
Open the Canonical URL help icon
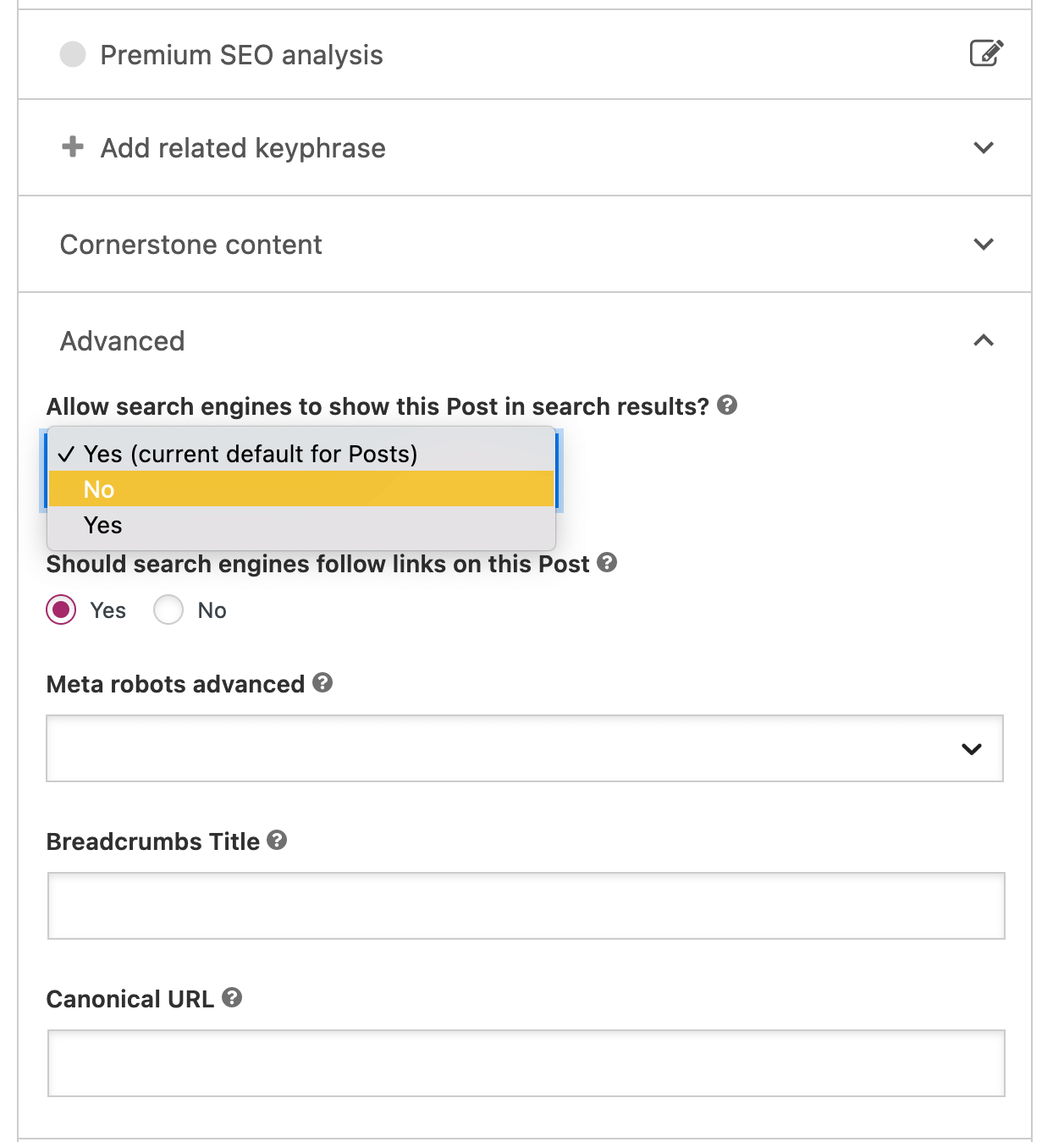pyautogui.click(x=234, y=997)
